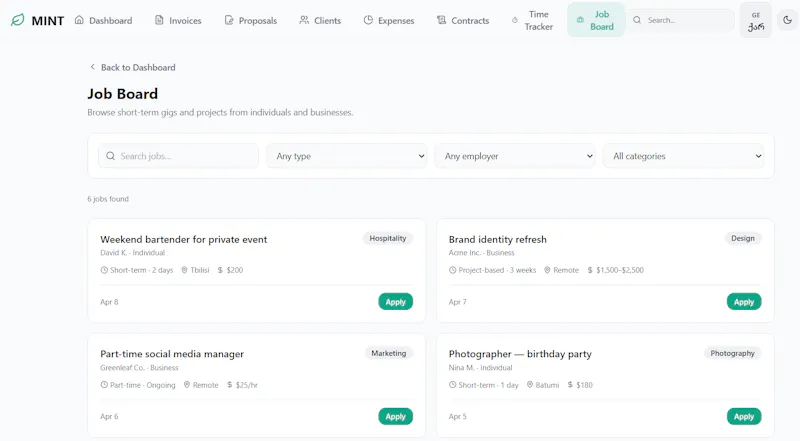This screenshot has height=441, width=800.
Task: Open the Proposals section
Action: [x=251, y=20]
